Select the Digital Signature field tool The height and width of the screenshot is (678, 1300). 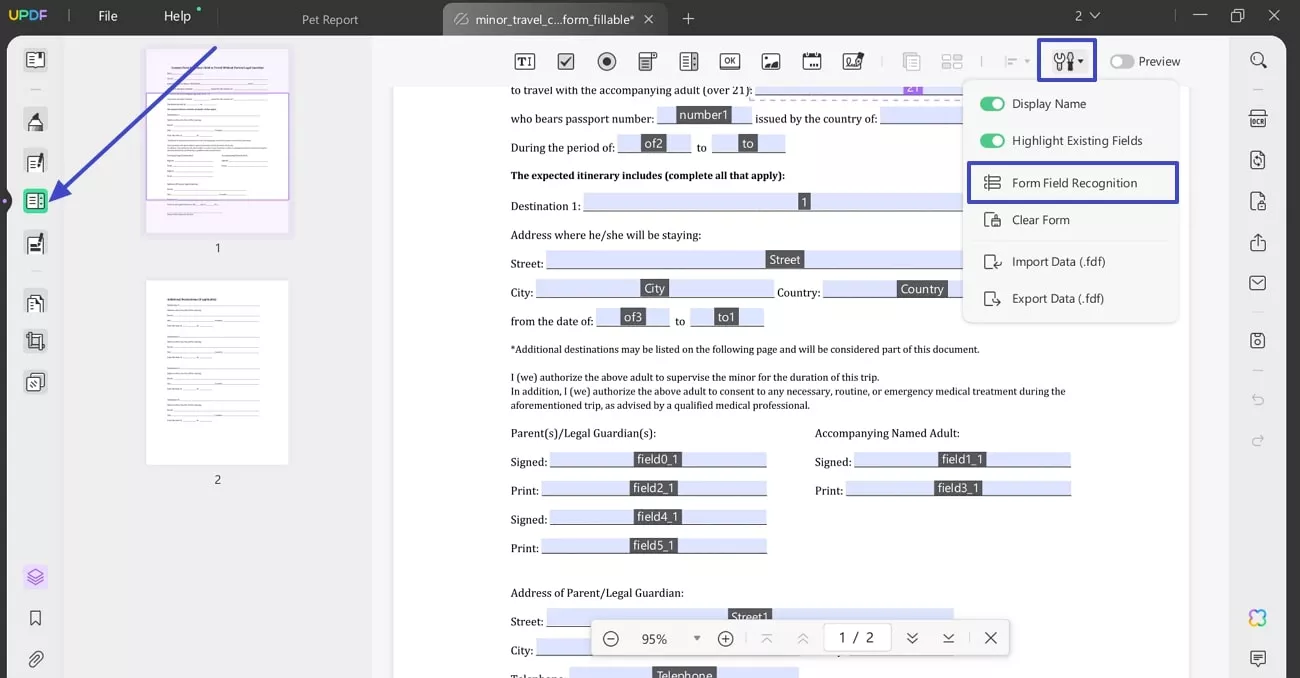click(852, 61)
